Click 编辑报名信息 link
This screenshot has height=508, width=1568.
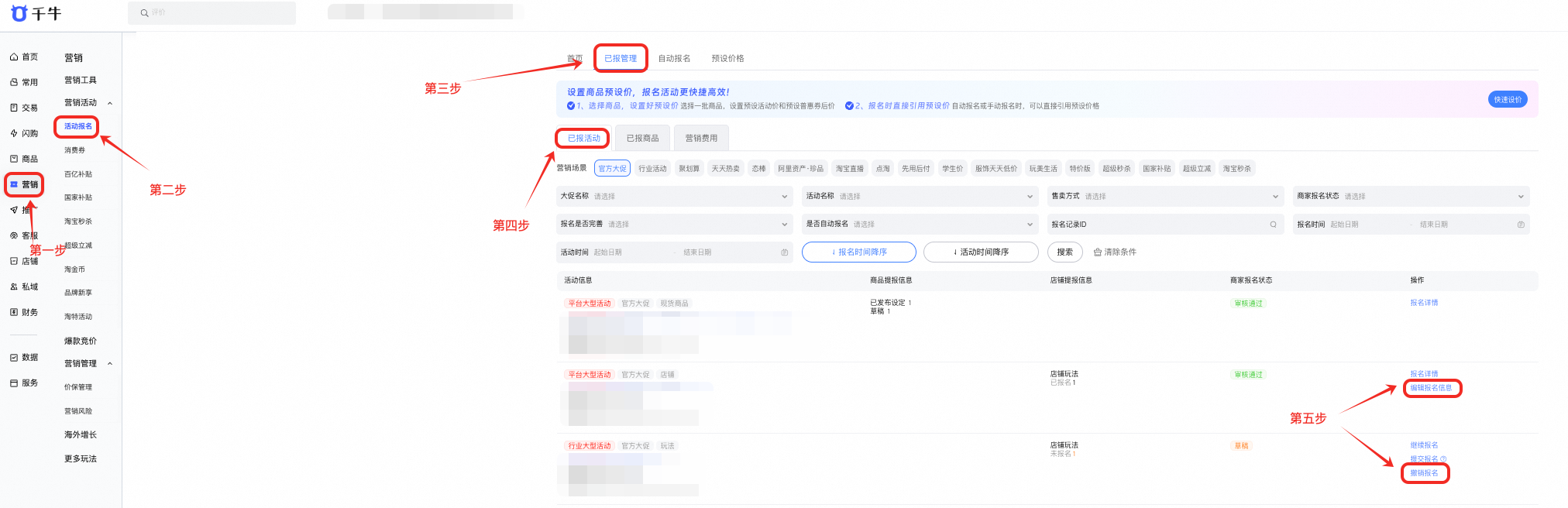(x=1431, y=388)
